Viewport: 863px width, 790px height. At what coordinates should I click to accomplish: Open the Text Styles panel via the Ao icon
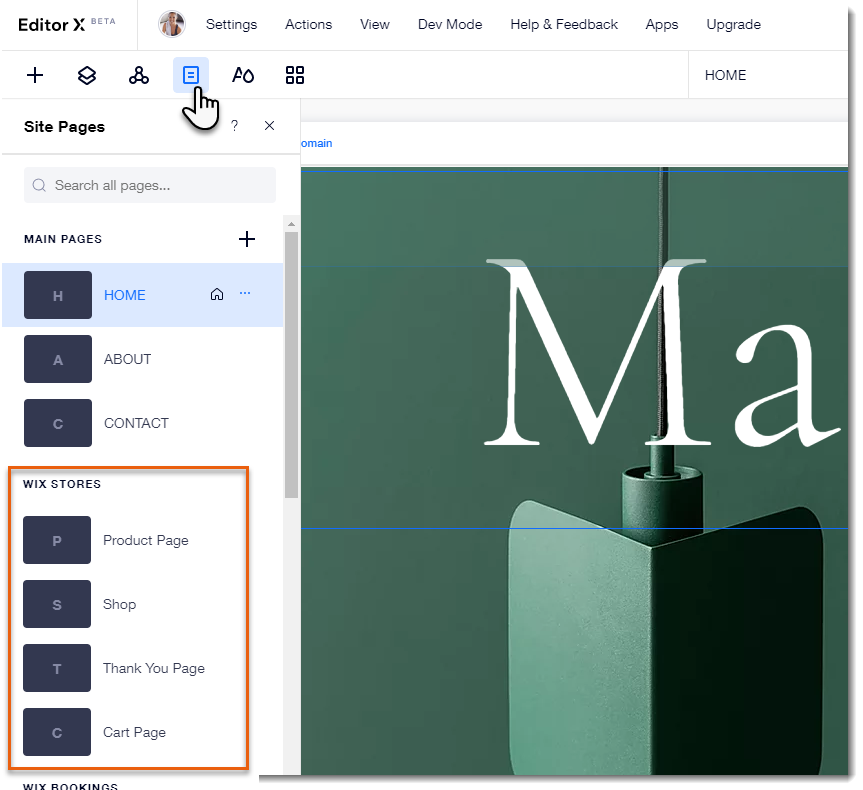point(243,75)
